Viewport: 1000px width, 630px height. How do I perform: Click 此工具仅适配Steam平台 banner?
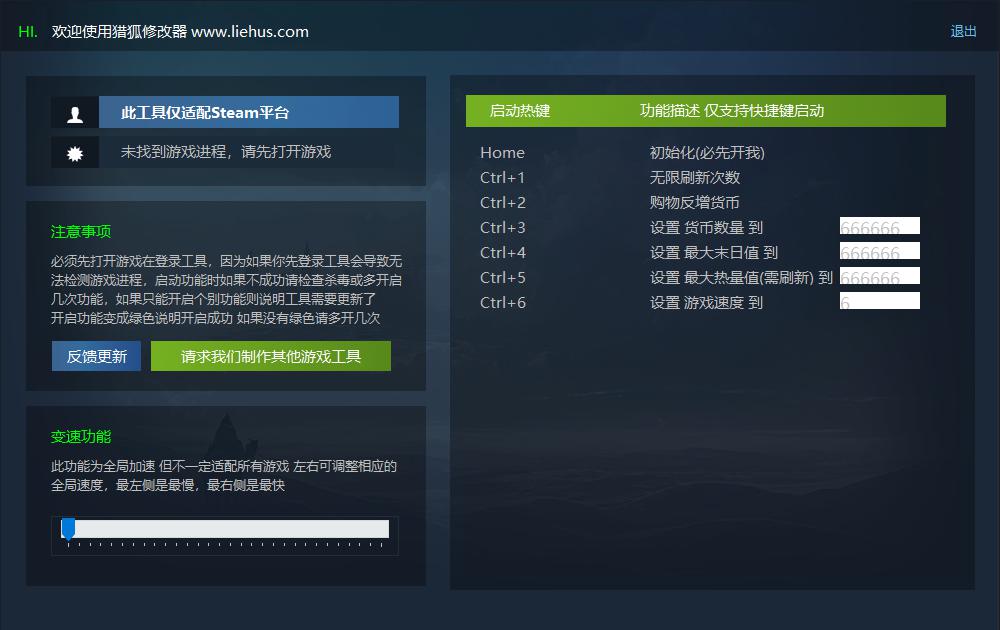pyautogui.click(x=249, y=112)
